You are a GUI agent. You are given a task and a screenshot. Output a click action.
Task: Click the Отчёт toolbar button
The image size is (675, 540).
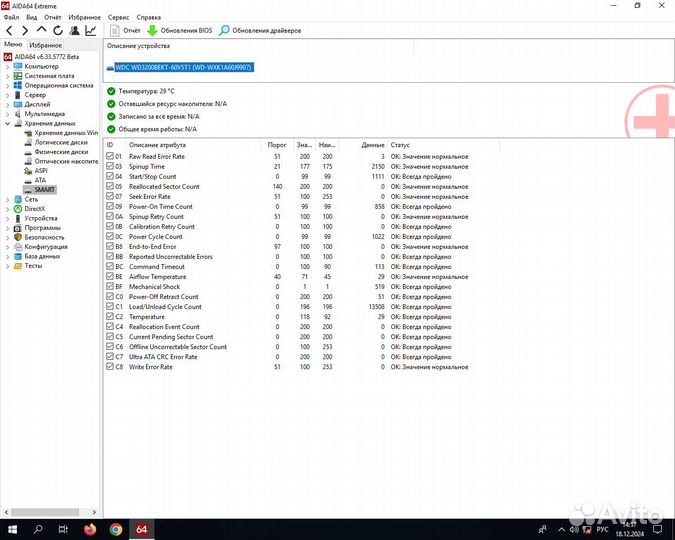coord(125,31)
